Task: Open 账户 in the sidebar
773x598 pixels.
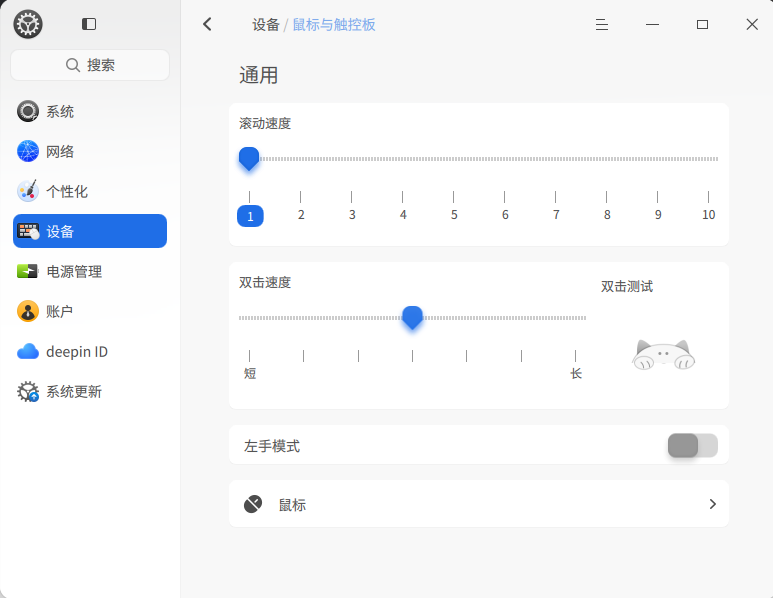Action: 90,311
